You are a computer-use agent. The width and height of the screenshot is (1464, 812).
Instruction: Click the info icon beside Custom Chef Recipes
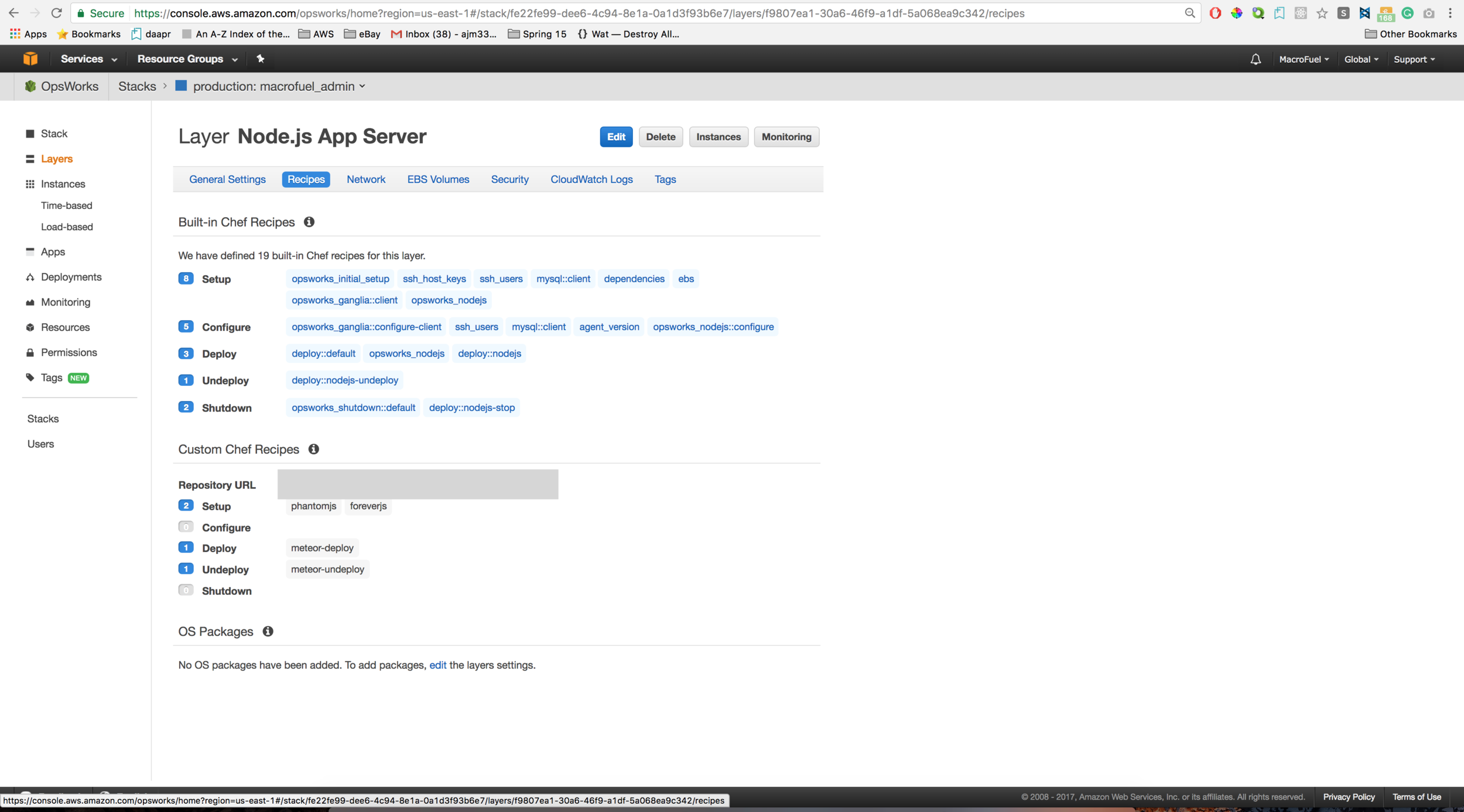click(x=314, y=449)
